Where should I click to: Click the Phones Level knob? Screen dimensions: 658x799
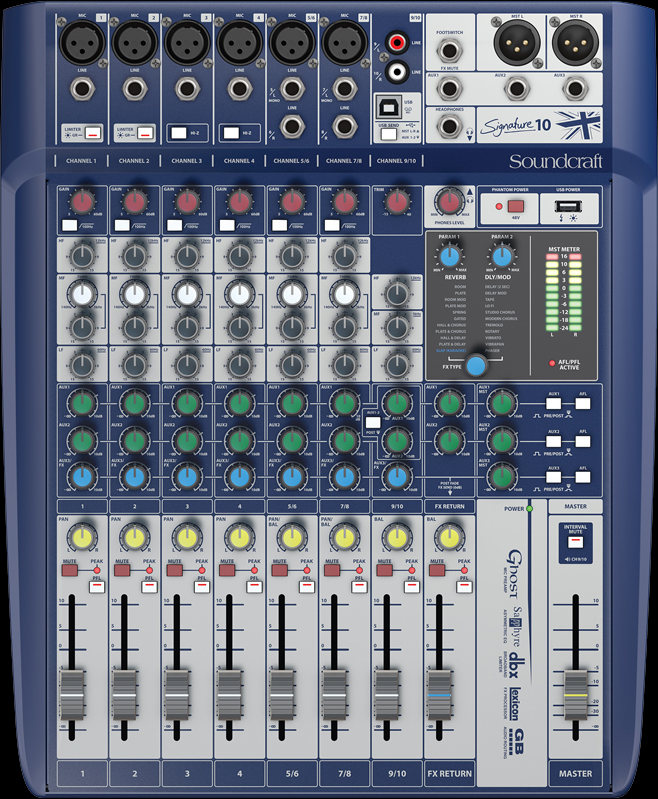click(449, 202)
